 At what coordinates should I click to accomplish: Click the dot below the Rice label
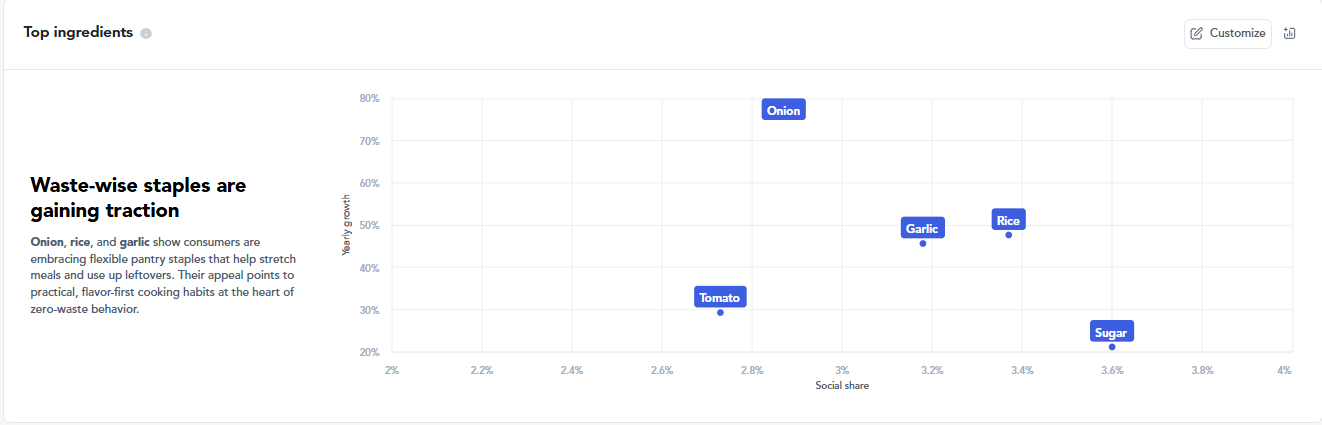coord(1008,235)
